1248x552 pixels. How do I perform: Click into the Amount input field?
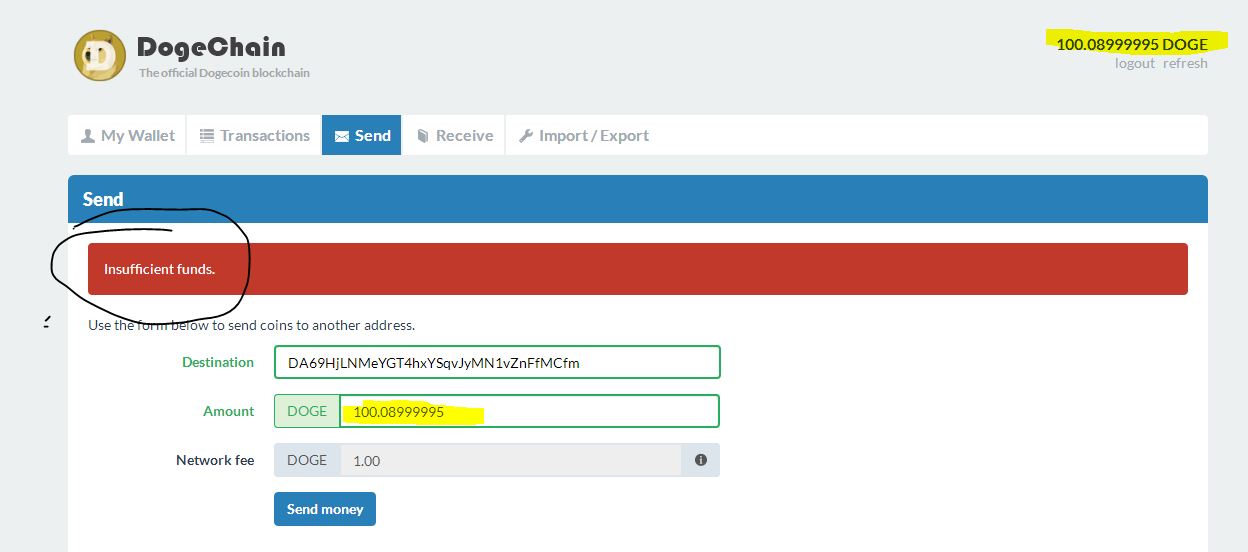pos(530,411)
